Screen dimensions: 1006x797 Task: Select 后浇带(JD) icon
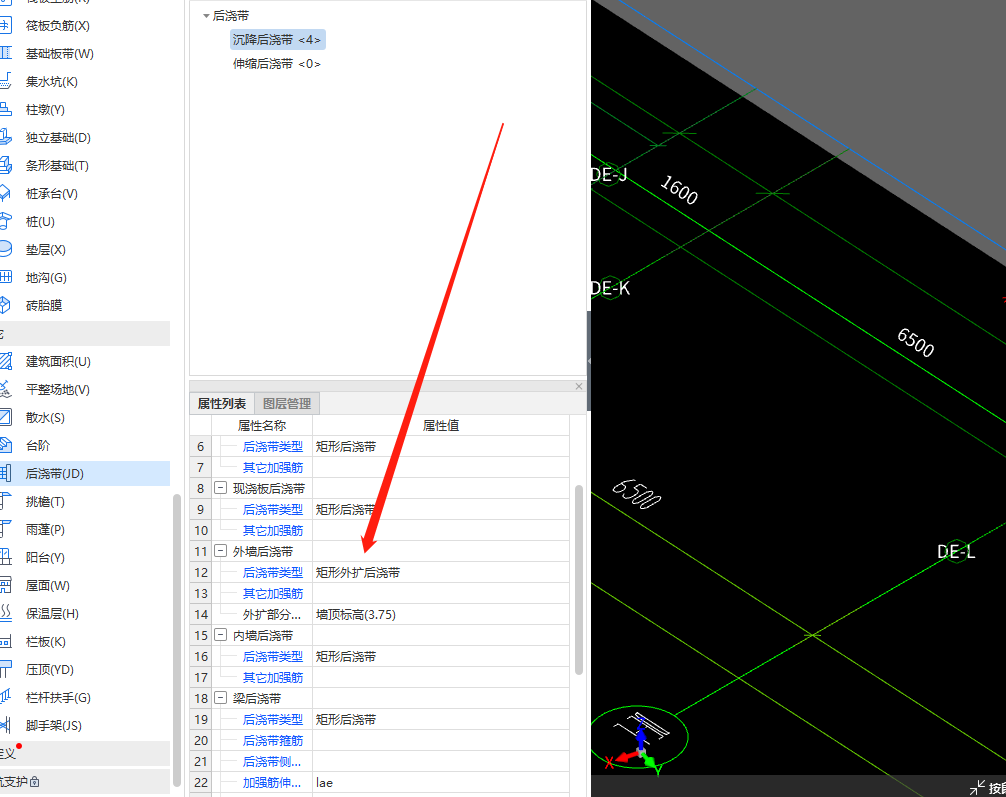pos(5,474)
